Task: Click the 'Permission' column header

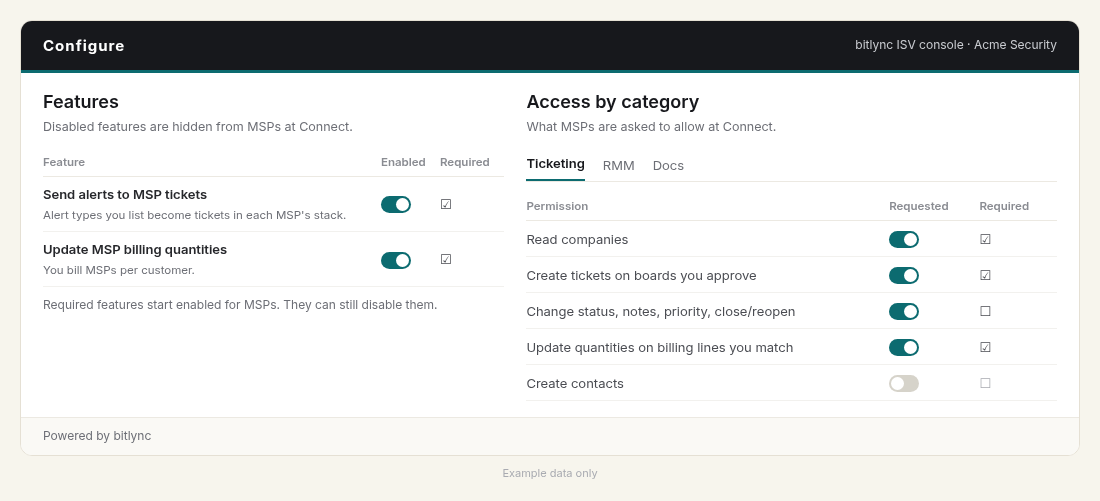Action: click(x=557, y=206)
